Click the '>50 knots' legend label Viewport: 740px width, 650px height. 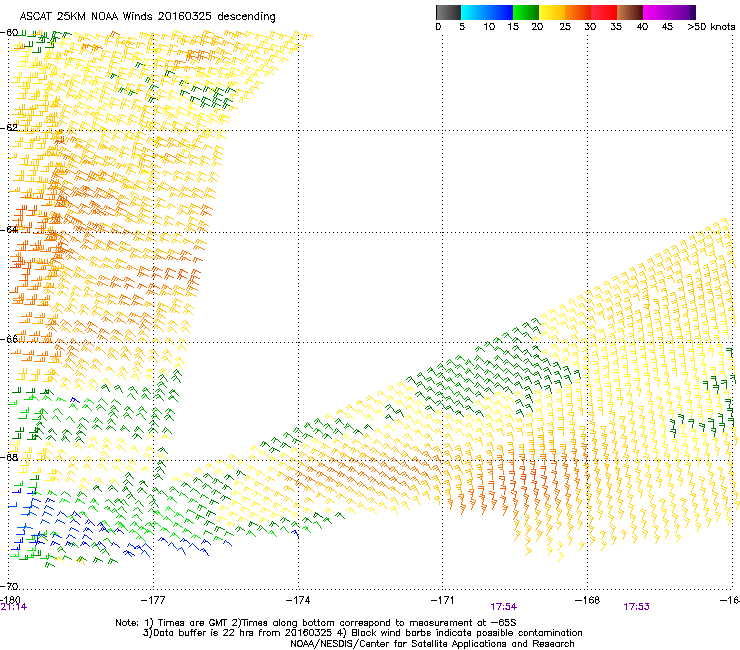pyautogui.click(x=711, y=27)
